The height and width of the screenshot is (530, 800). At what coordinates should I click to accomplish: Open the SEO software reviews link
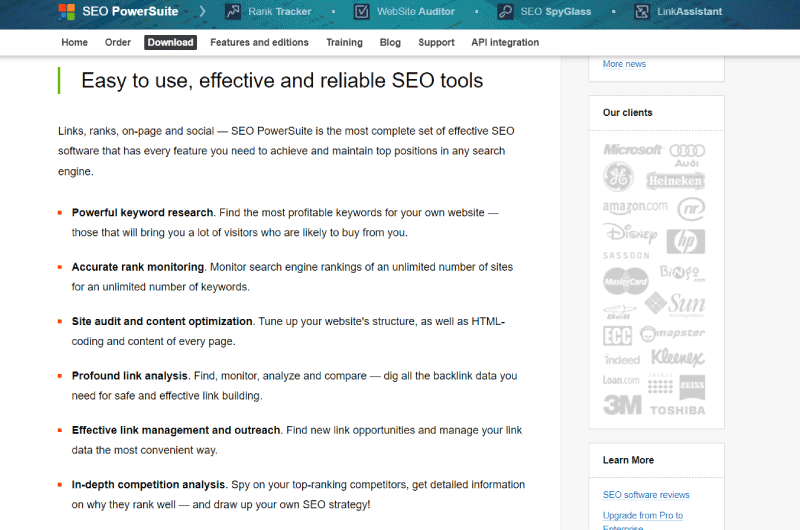coord(646,495)
